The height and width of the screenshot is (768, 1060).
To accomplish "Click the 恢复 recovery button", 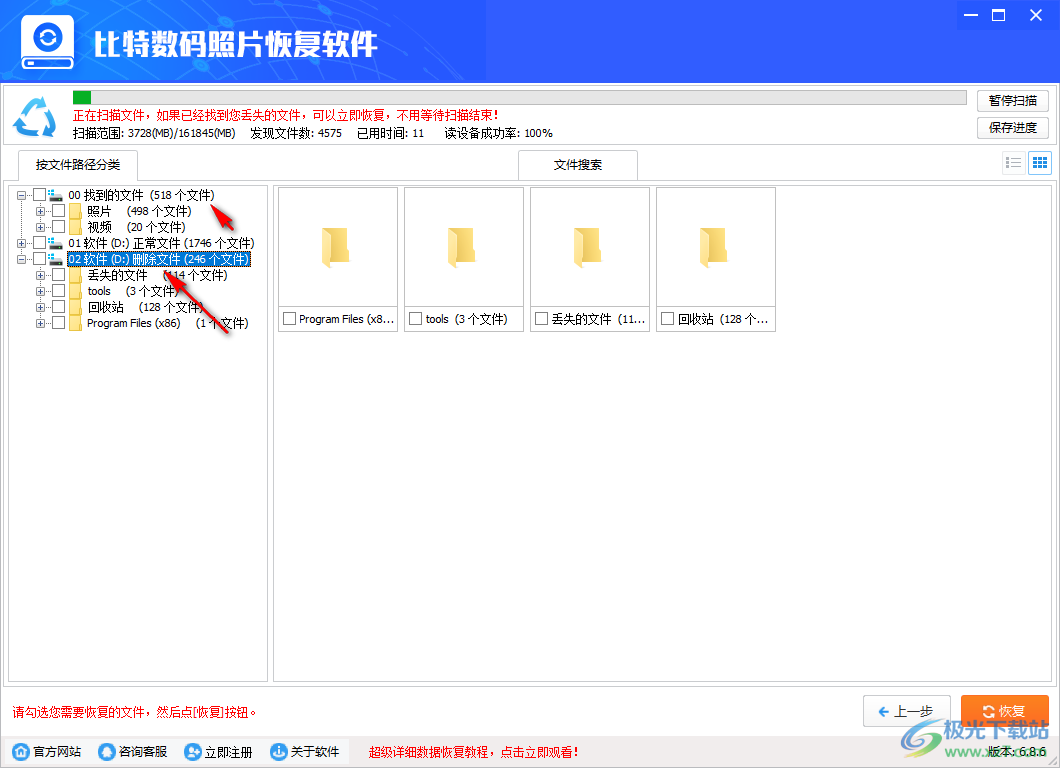I will [x=1005, y=710].
